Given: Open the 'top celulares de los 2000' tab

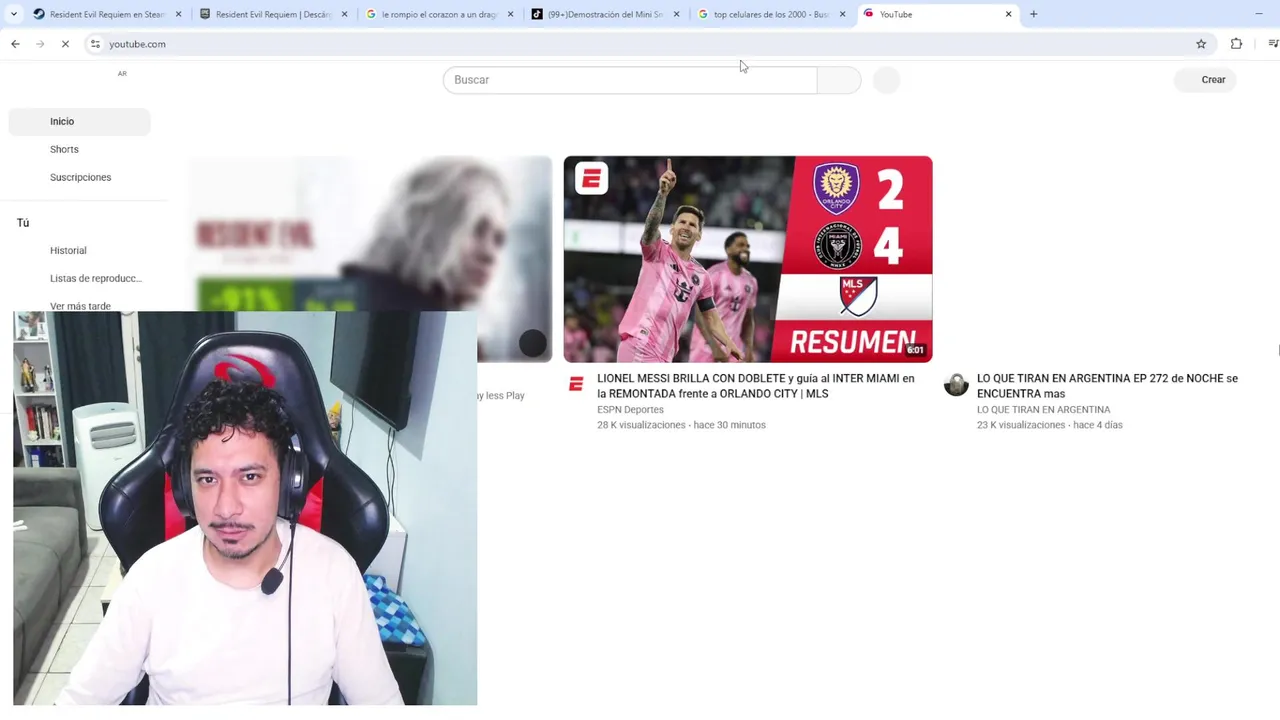Looking at the screenshot, I should click(763, 14).
